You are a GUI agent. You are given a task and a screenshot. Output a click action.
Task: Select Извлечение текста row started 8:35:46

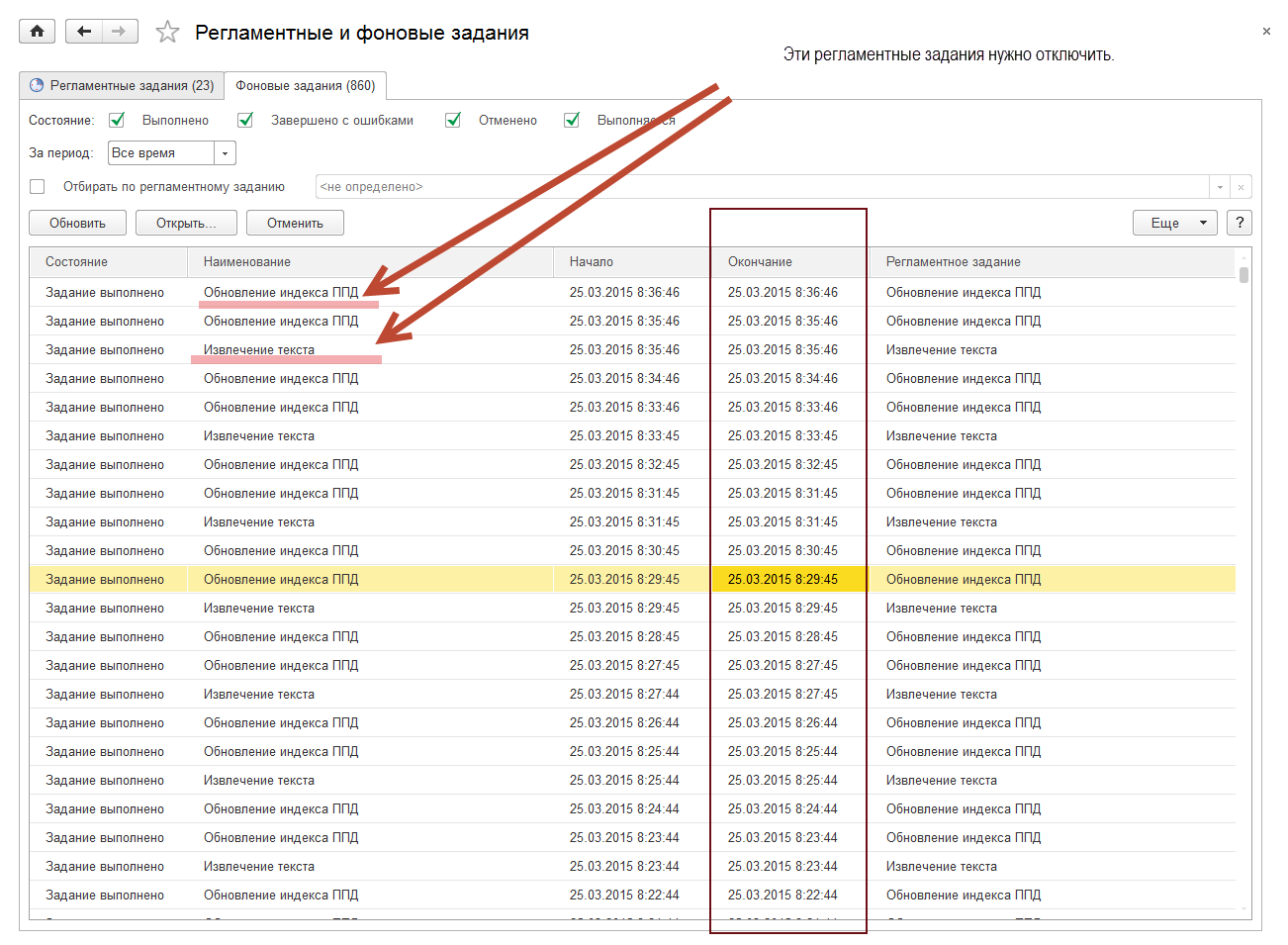pyautogui.click(x=632, y=349)
